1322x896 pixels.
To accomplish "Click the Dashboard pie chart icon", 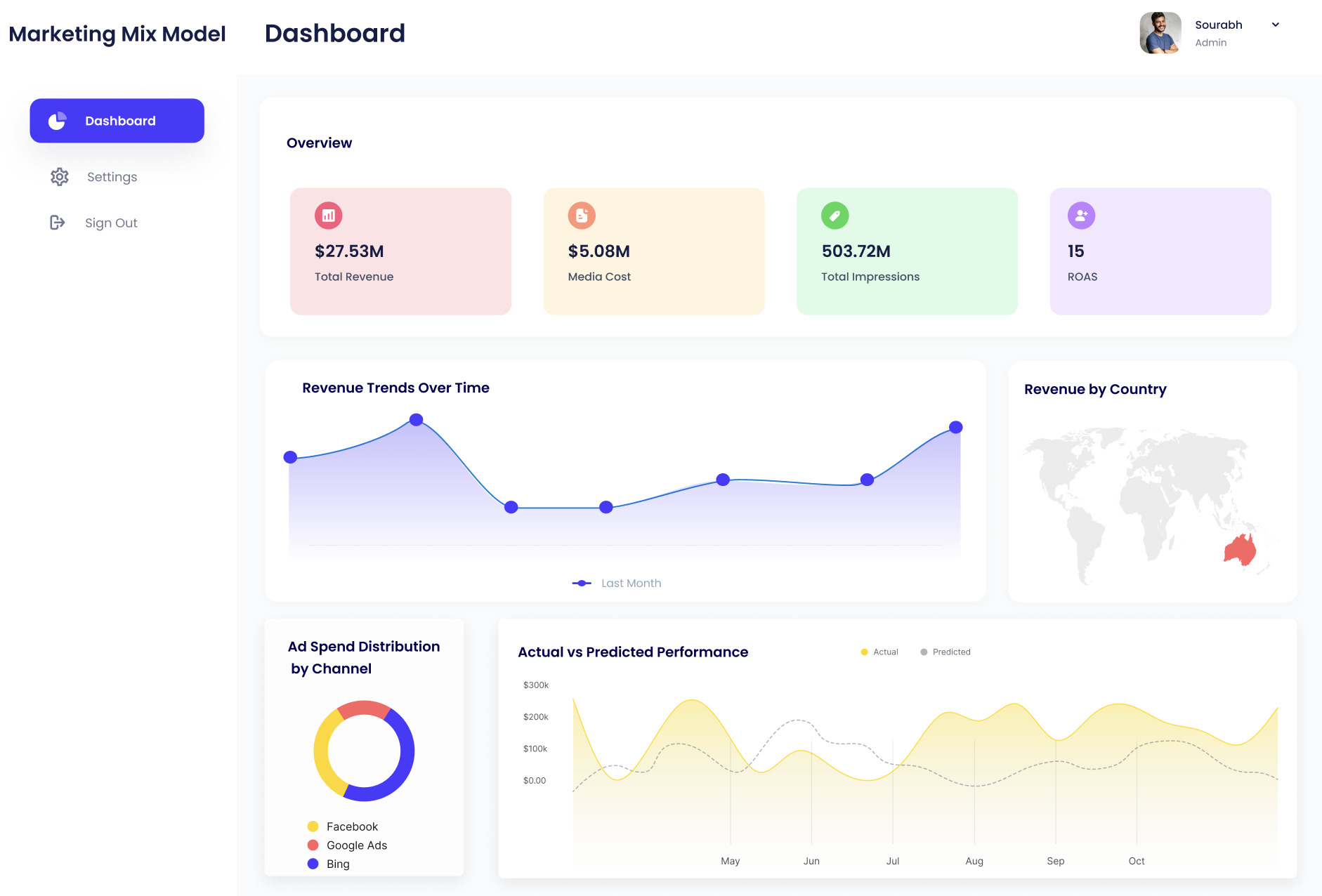I will [57, 121].
